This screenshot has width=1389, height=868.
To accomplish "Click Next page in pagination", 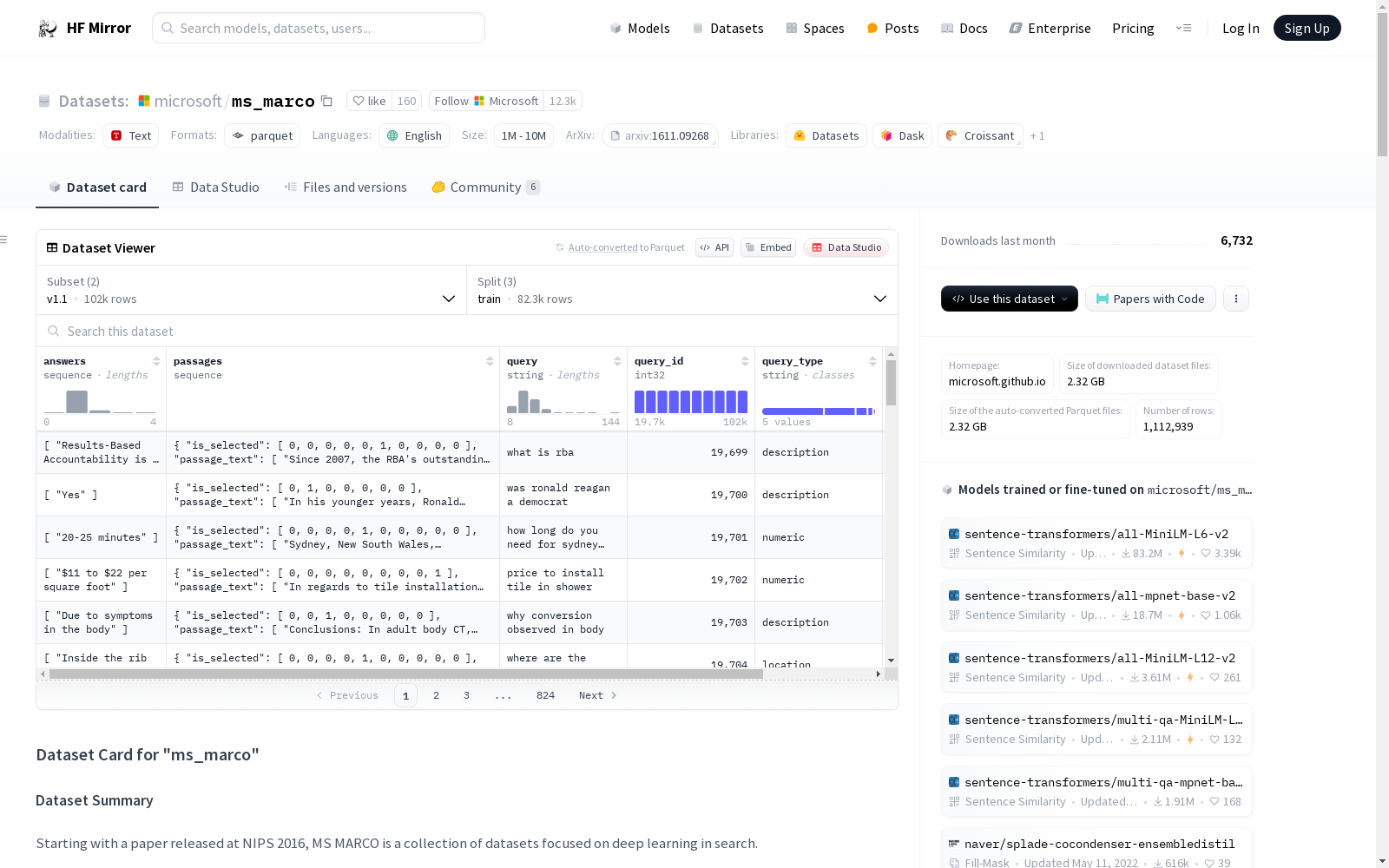I will (x=597, y=695).
